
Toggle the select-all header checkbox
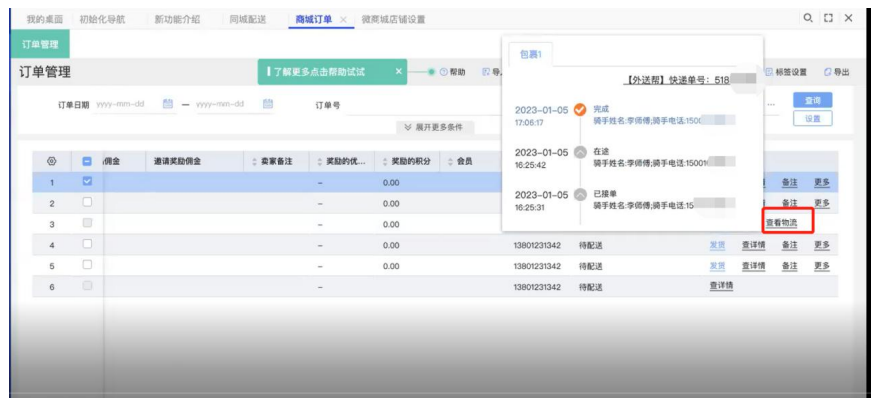click(x=87, y=161)
